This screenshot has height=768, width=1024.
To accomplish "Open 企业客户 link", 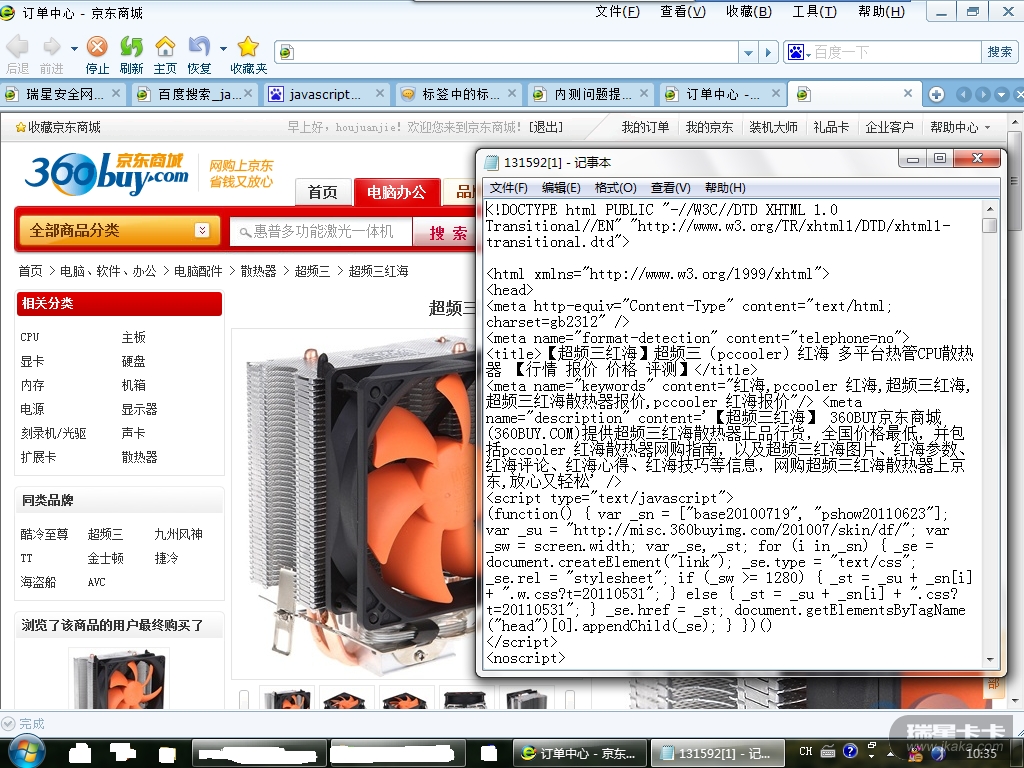I will tap(889, 127).
